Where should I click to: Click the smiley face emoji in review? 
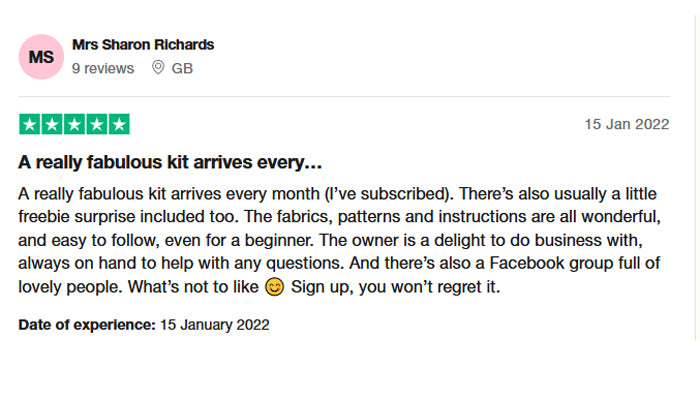coord(275,288)
